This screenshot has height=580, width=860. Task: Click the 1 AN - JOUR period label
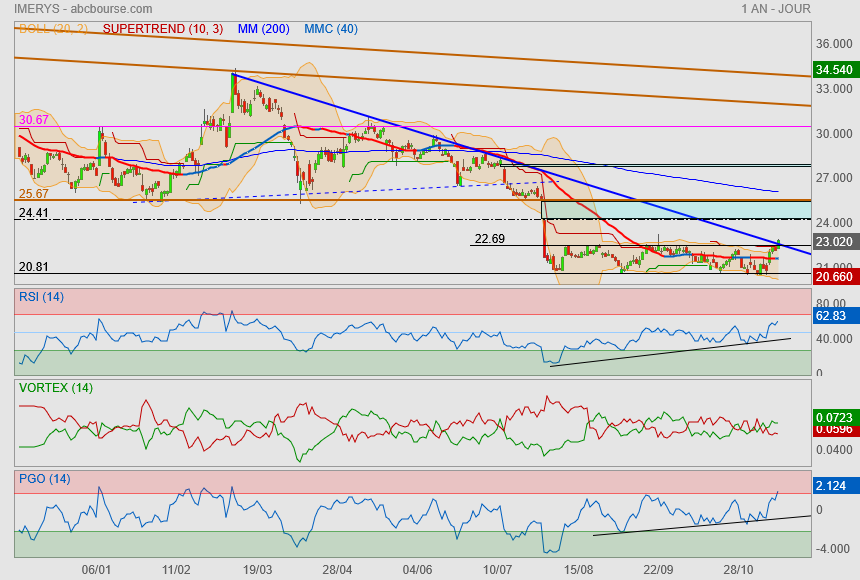[776, 9]
